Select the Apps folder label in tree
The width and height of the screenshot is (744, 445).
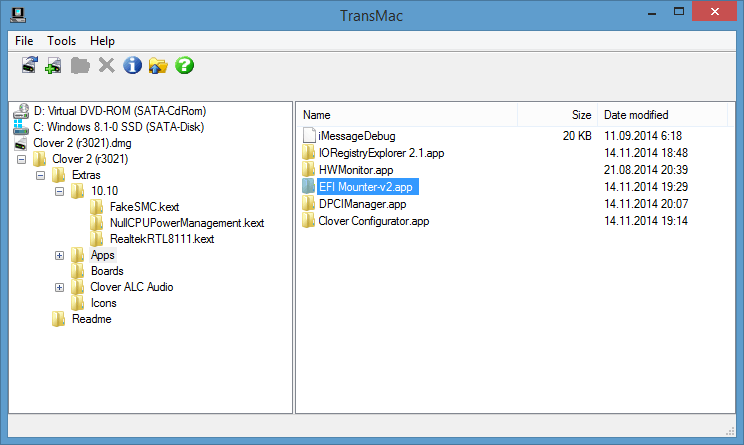click(102, 255)
